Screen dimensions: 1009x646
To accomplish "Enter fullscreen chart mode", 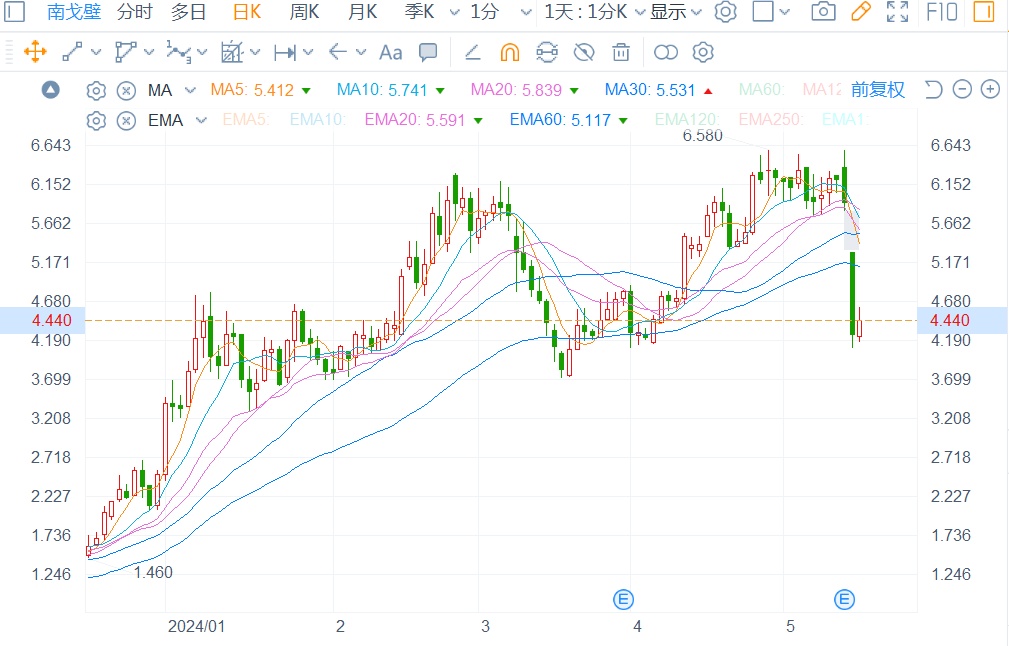I will (897, 12).
